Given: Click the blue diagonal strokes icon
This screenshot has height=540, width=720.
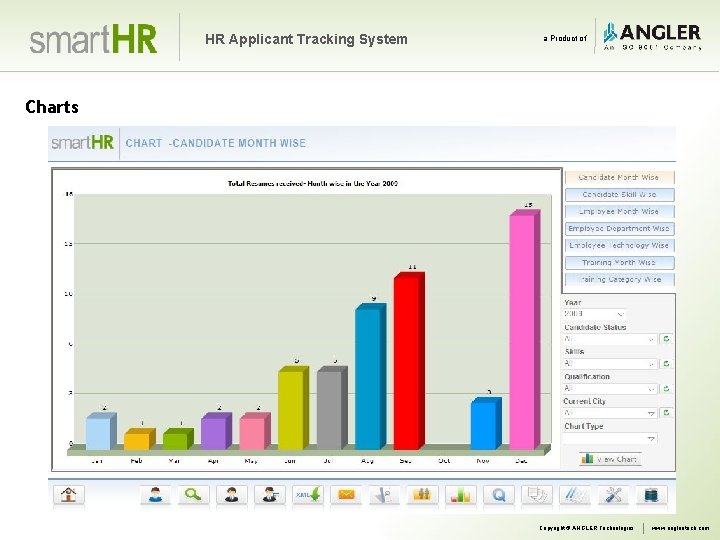Looking at the screenshot, I should (575, 495).
